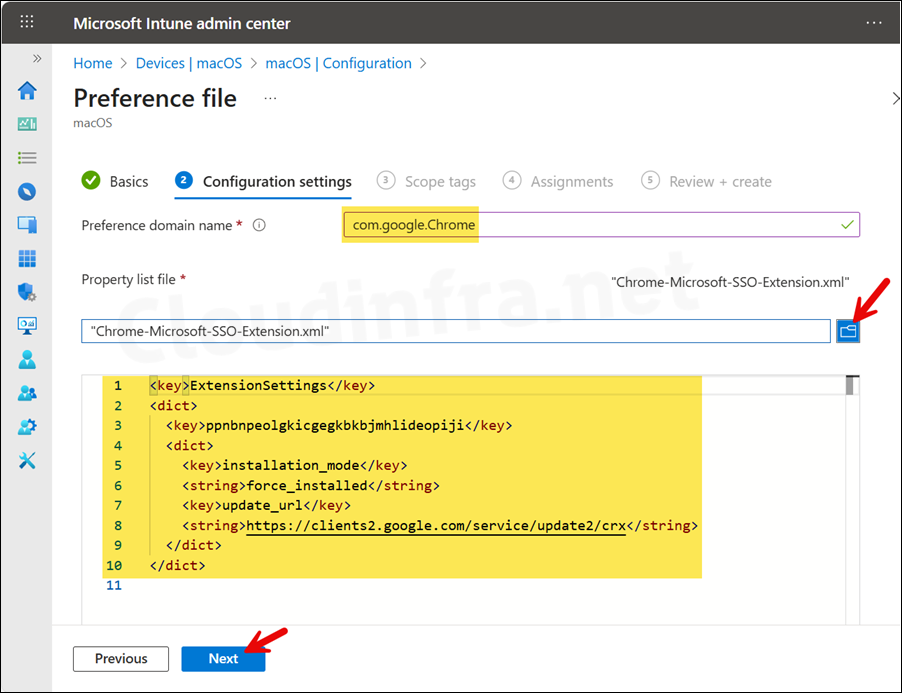
Task: Jump to the Scope tags step
Action: pyautogui.click(x=426, y=181)
